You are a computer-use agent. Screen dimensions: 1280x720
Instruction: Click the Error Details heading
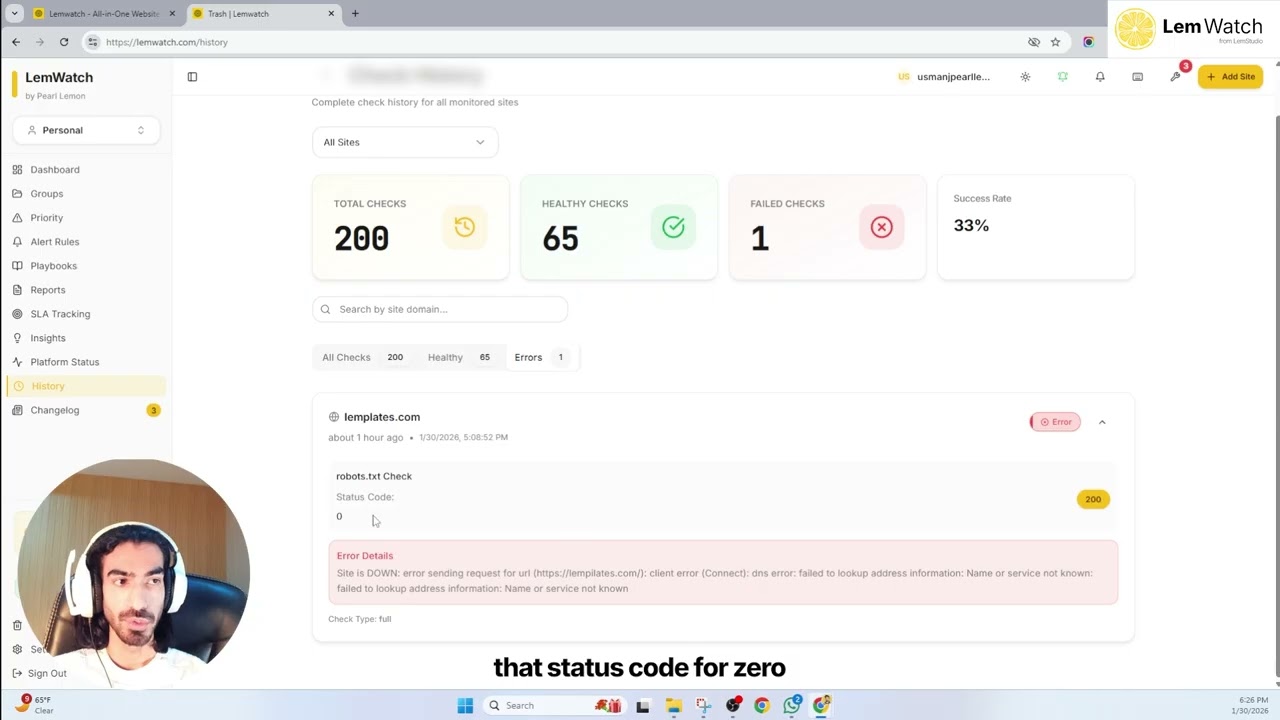point(365,556)
